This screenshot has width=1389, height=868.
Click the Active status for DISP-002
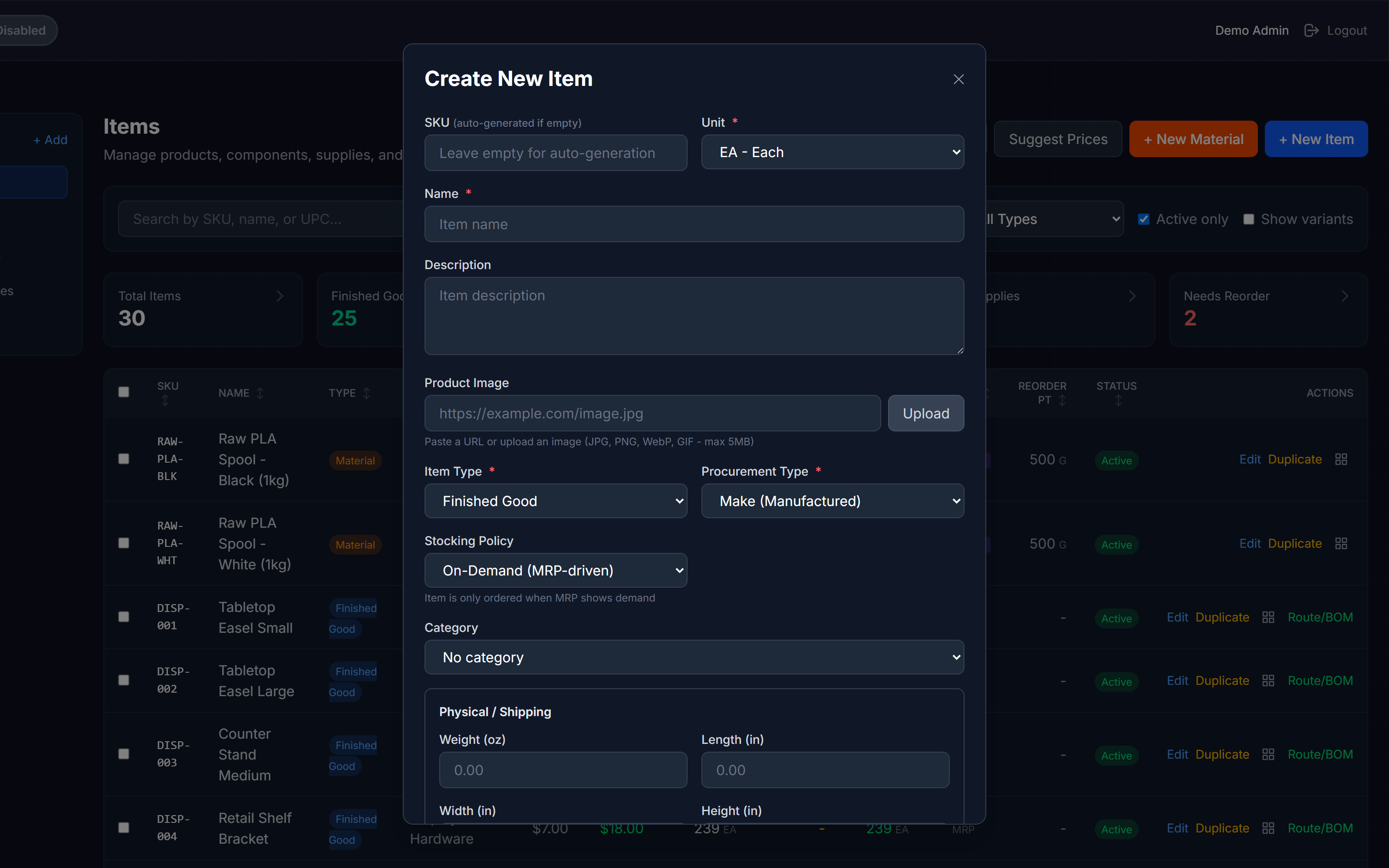1116,682
